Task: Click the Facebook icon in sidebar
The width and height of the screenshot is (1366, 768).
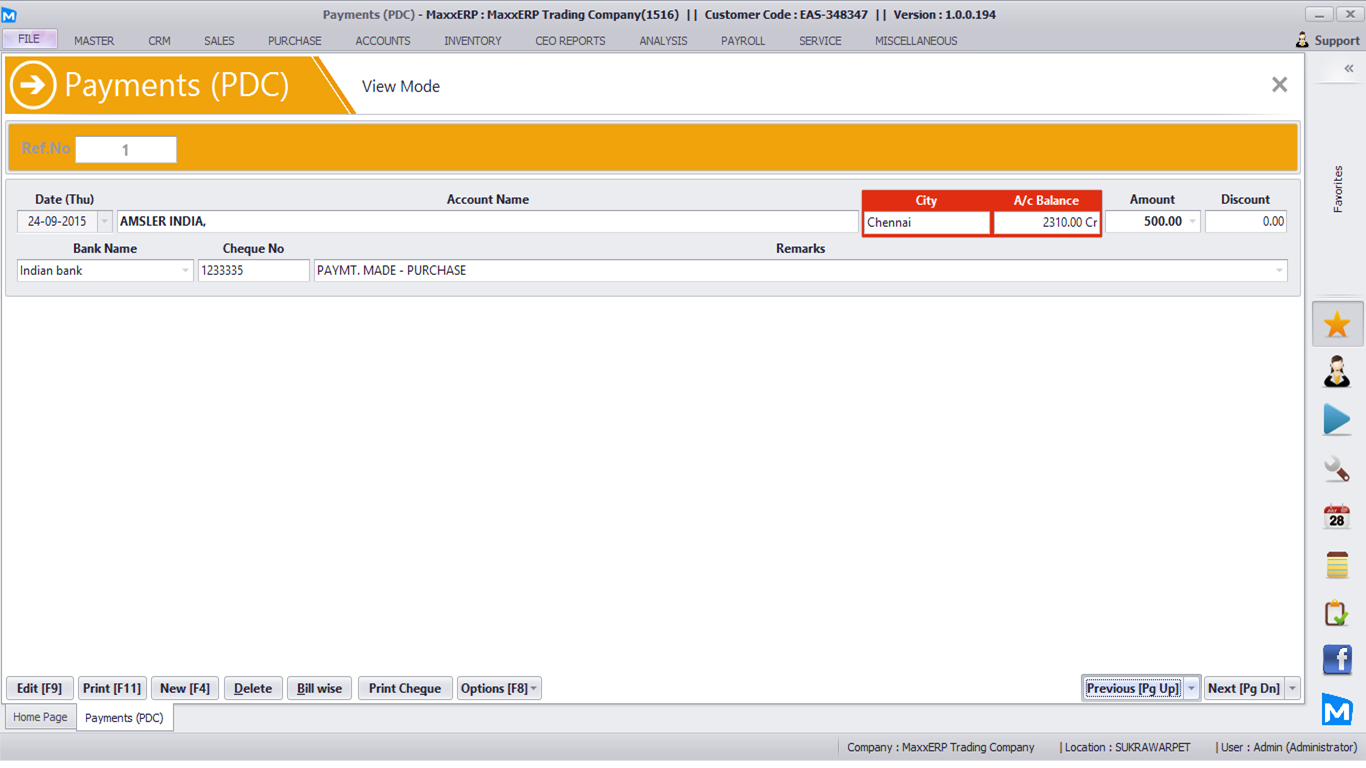Action: [x=1337, y=660]
